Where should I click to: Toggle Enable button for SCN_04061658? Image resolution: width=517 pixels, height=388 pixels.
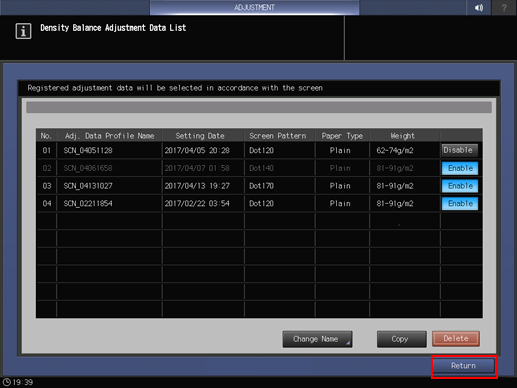coord(460,168)
